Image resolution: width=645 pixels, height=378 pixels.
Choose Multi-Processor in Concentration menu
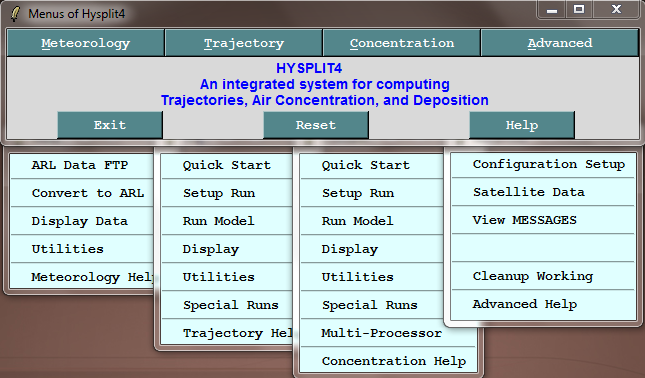click(388, 333)
